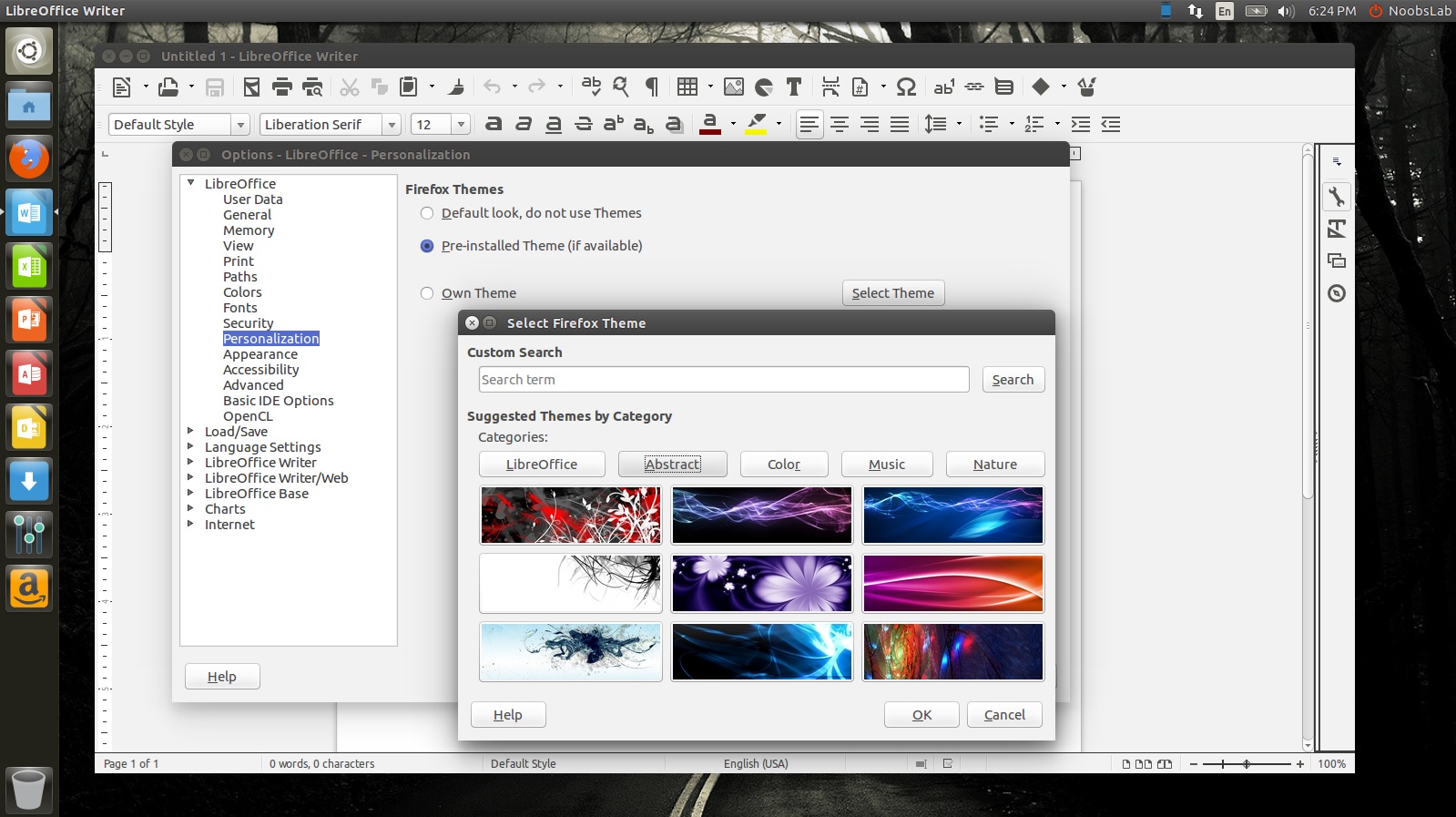The width and height of the screenshot is (1456, 817).
Task: Open sidebar Navigator compass icon
Action: pyautogui.click(x=1337, y=293)
